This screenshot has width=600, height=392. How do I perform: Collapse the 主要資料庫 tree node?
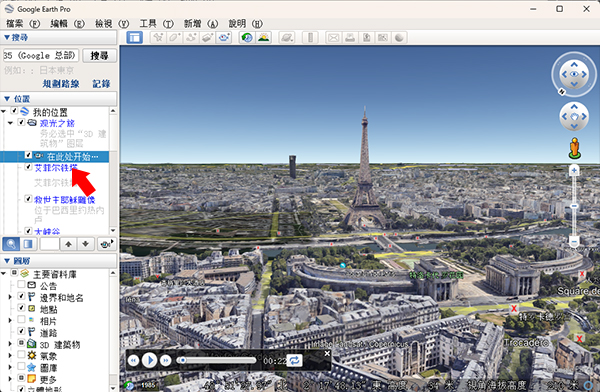[x=4, y=273]
